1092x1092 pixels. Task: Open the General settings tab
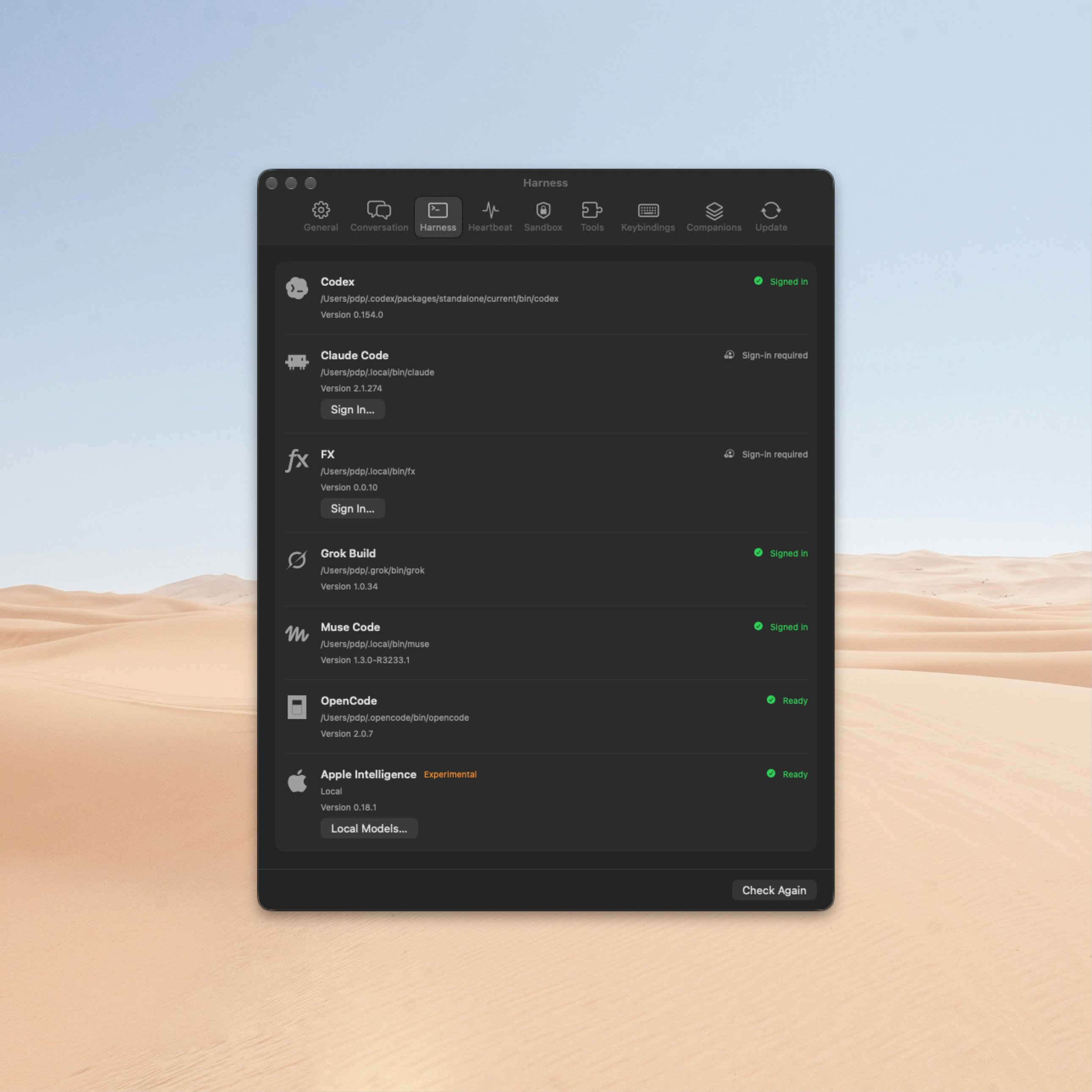[x=320, y=216]
